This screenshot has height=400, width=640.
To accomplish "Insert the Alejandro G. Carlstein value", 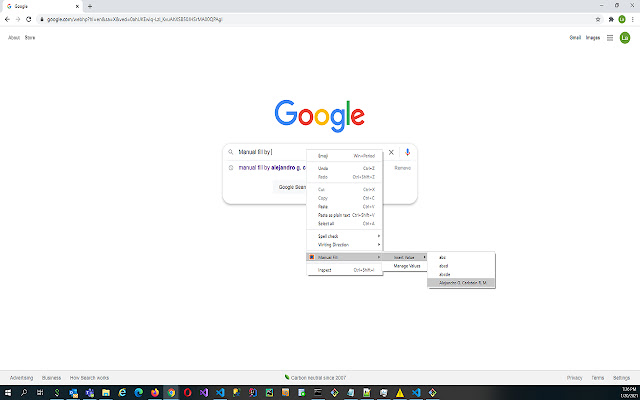I will pos(461,283).
